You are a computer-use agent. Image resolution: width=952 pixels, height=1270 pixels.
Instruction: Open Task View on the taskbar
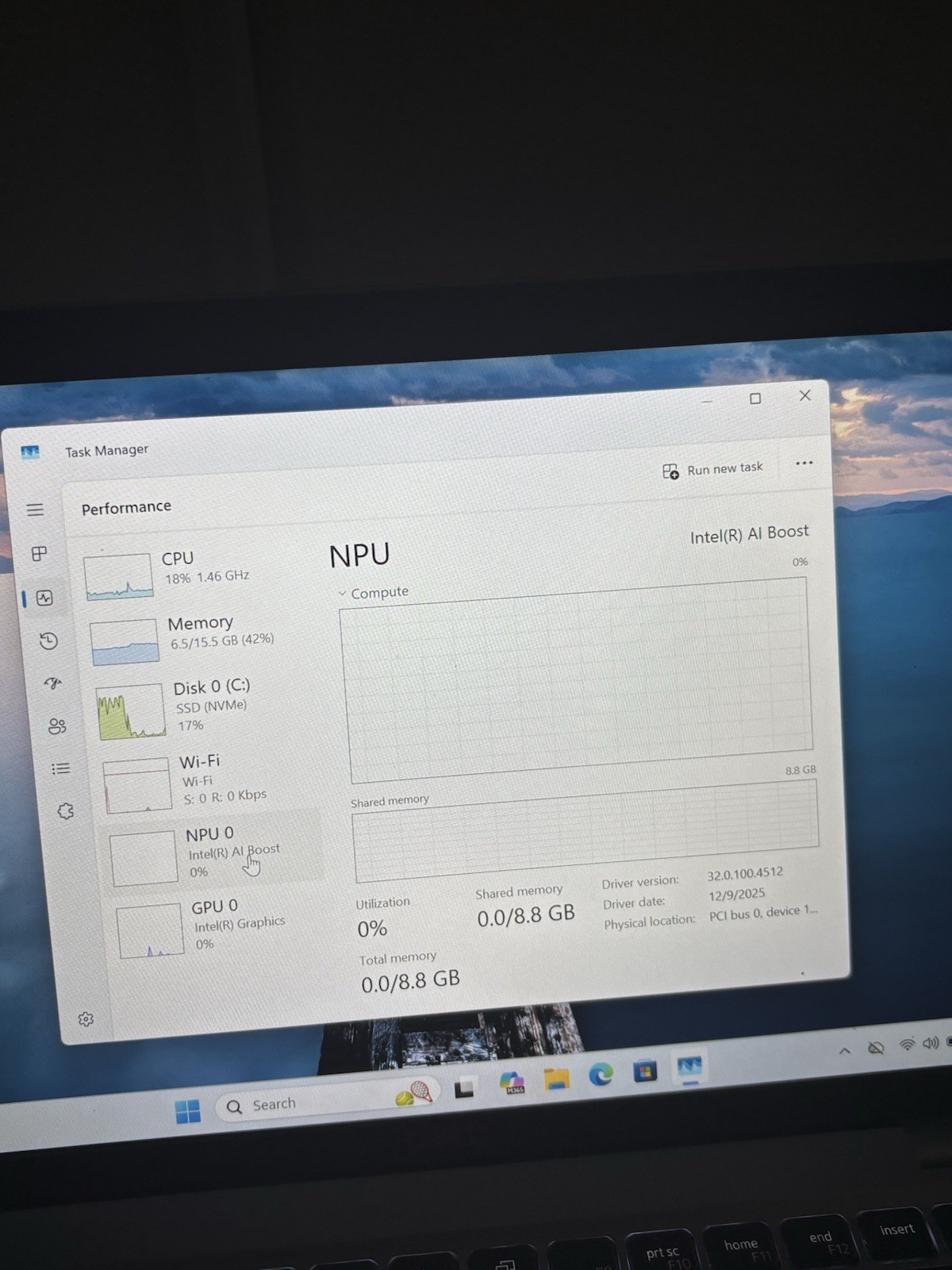point(464,1088)
